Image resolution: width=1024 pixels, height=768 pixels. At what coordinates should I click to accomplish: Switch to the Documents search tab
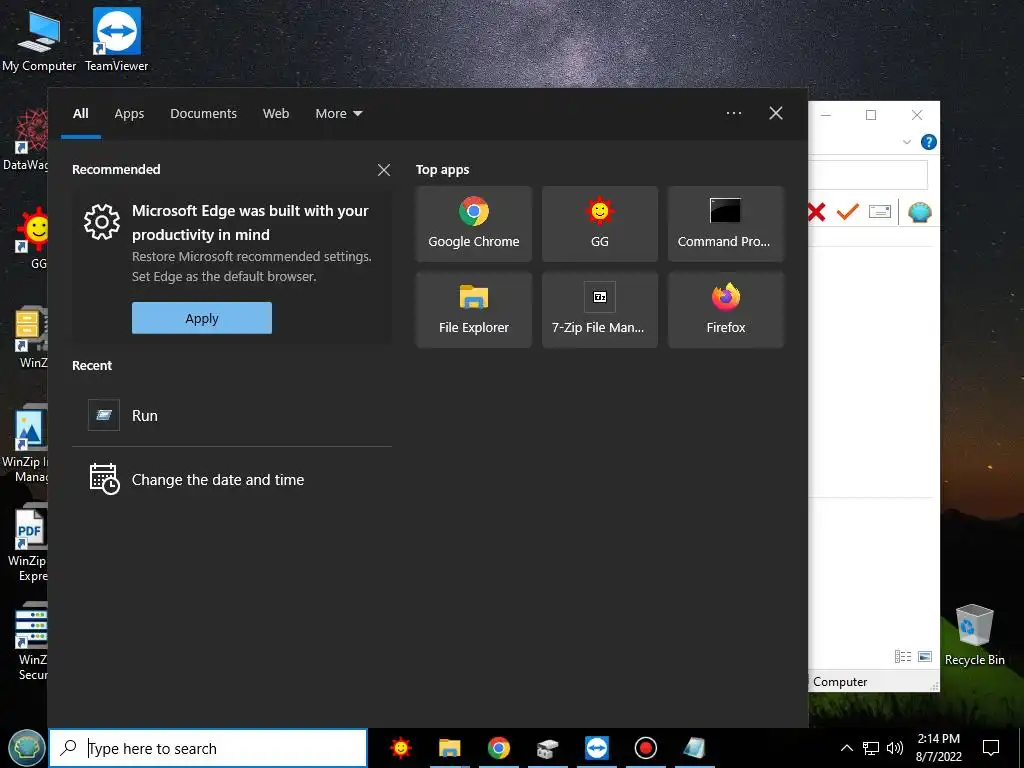(x=203, y=114)
